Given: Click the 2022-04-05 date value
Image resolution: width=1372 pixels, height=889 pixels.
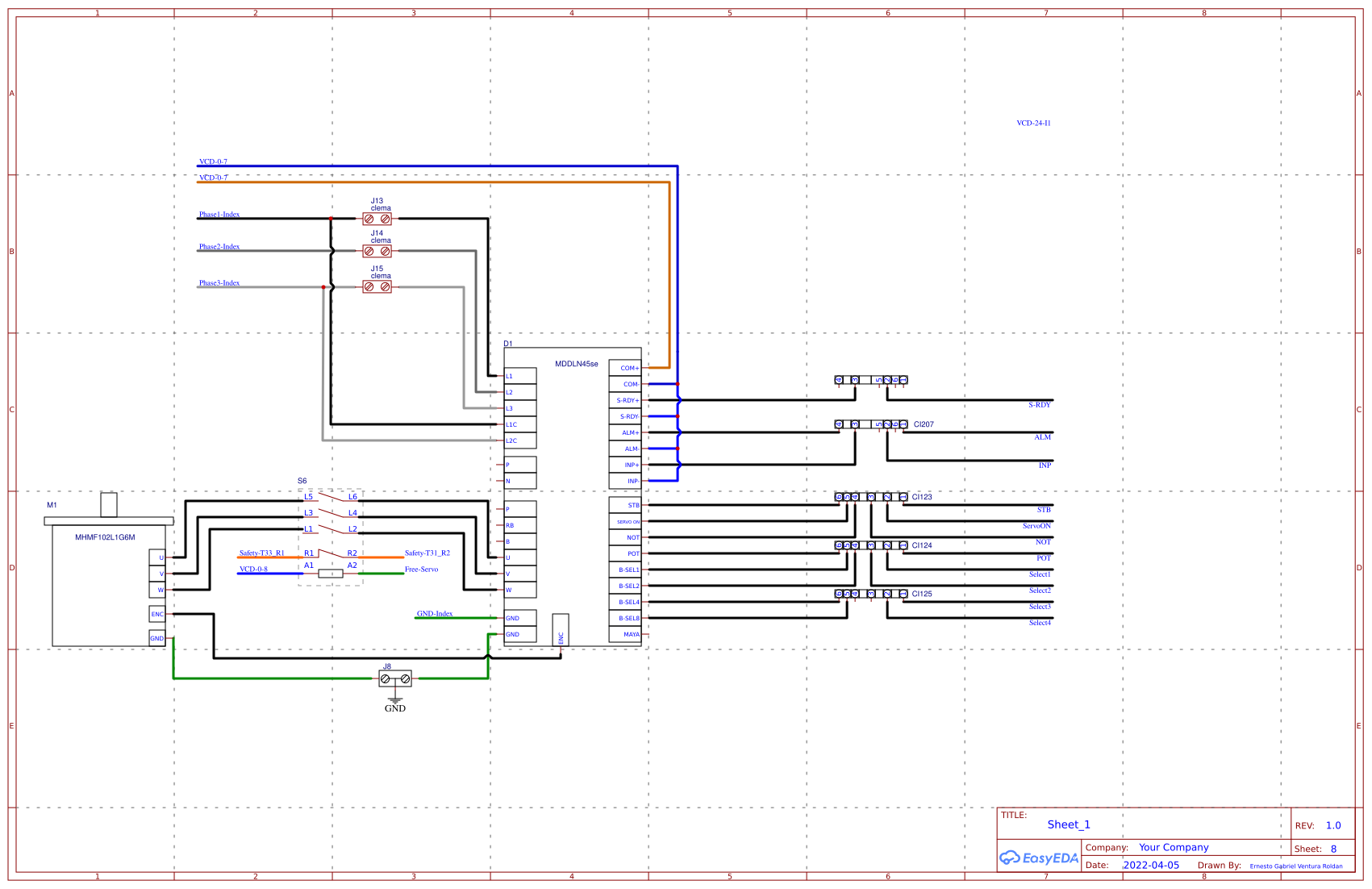Looking at the screenshot, I should pos(1152,865).
